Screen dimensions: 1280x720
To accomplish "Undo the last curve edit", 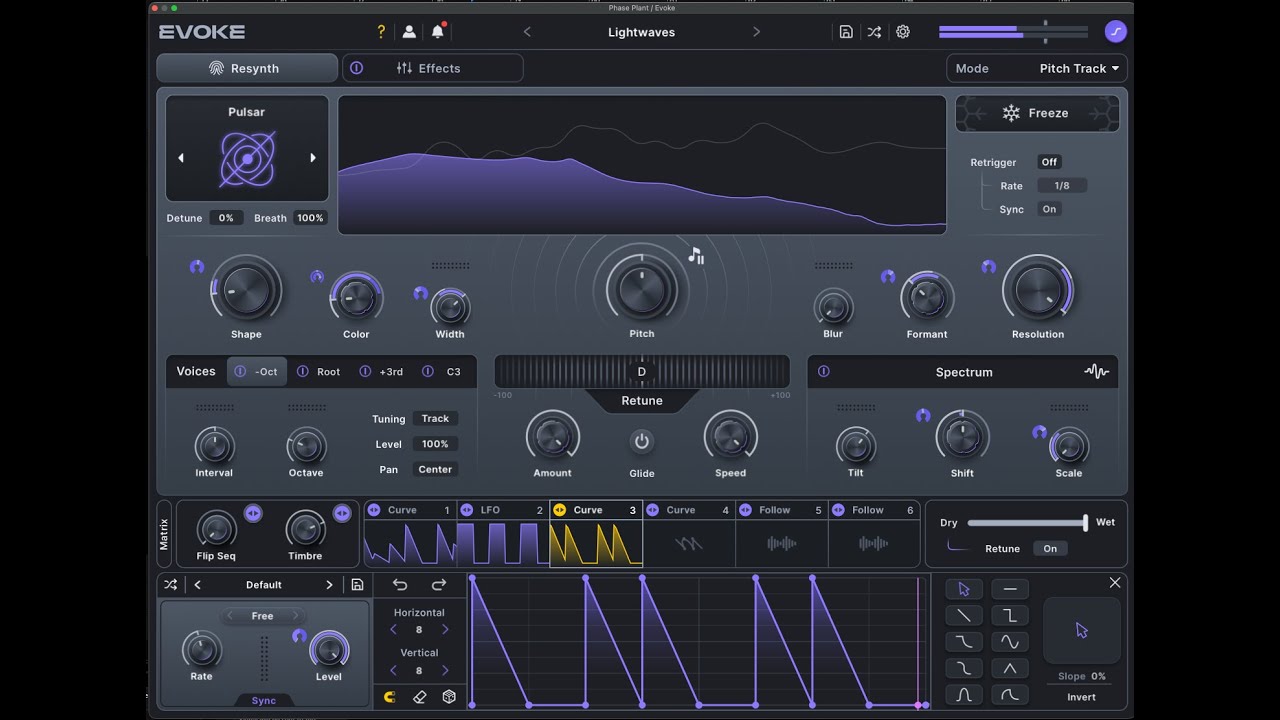I will click(x=400, y=585).
